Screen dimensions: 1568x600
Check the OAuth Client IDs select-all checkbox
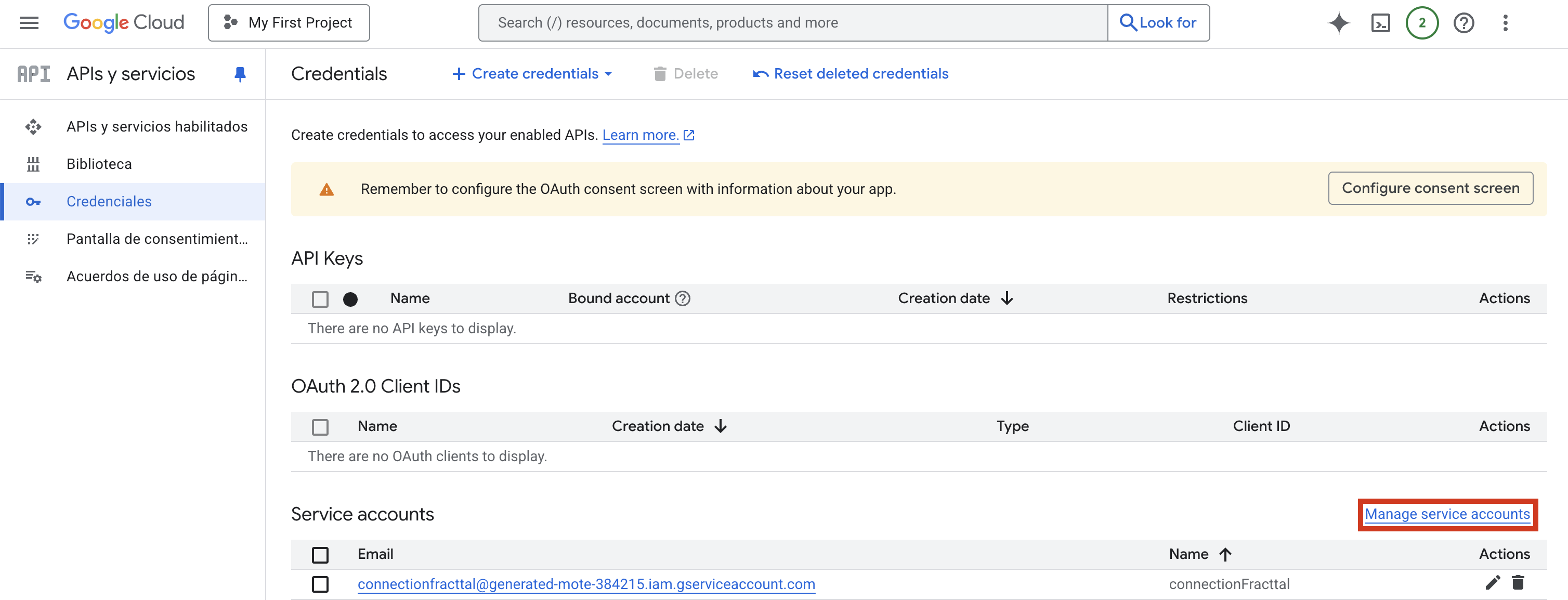coord(320,426)
